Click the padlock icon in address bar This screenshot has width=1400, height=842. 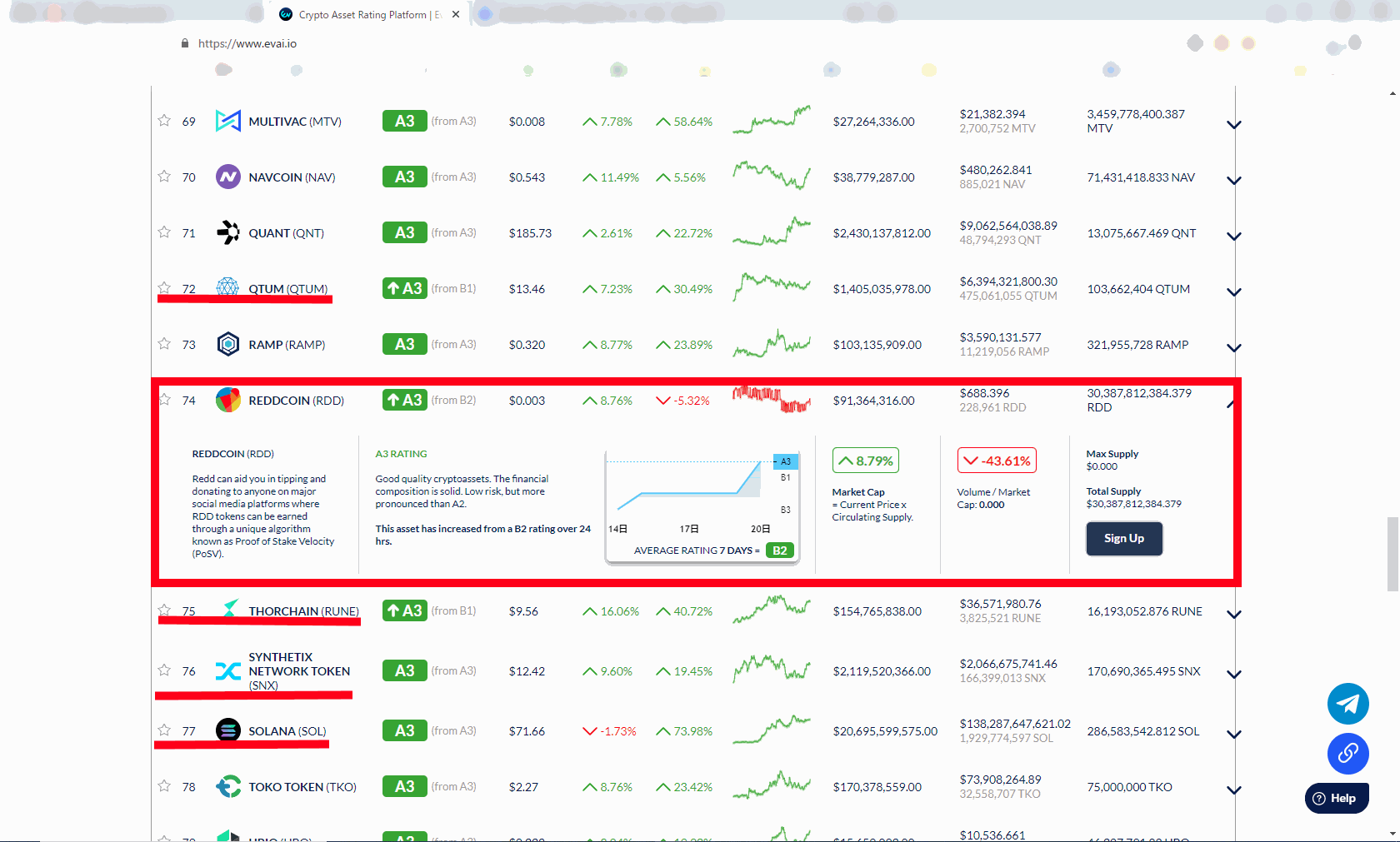pyautogui.click(x=185, y=43)
